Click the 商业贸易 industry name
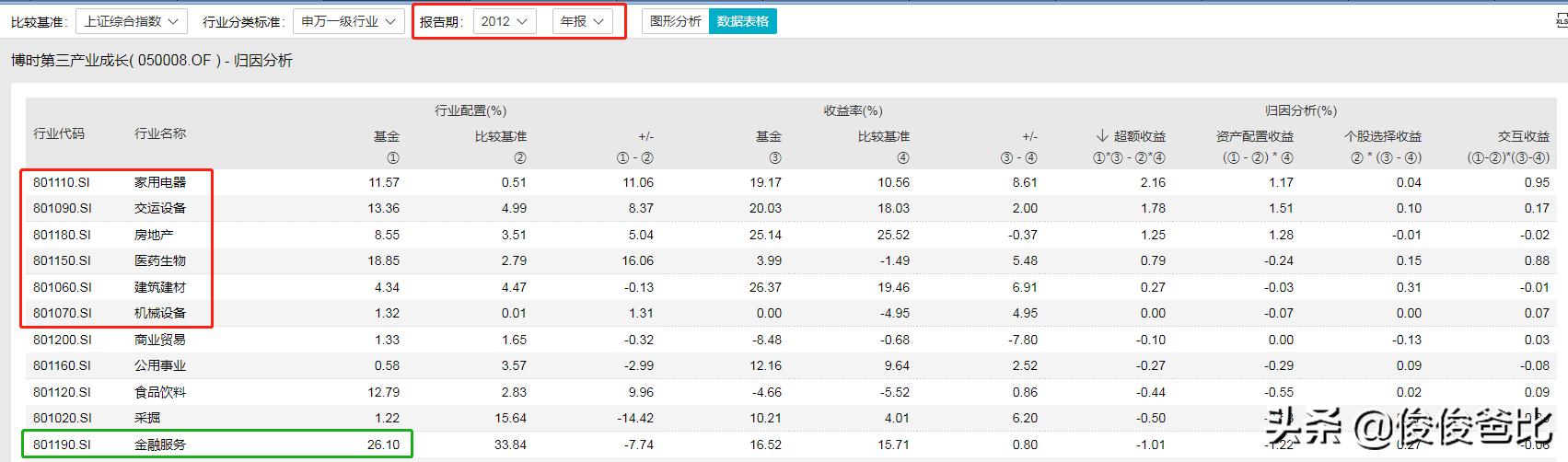 coord(160,340)
